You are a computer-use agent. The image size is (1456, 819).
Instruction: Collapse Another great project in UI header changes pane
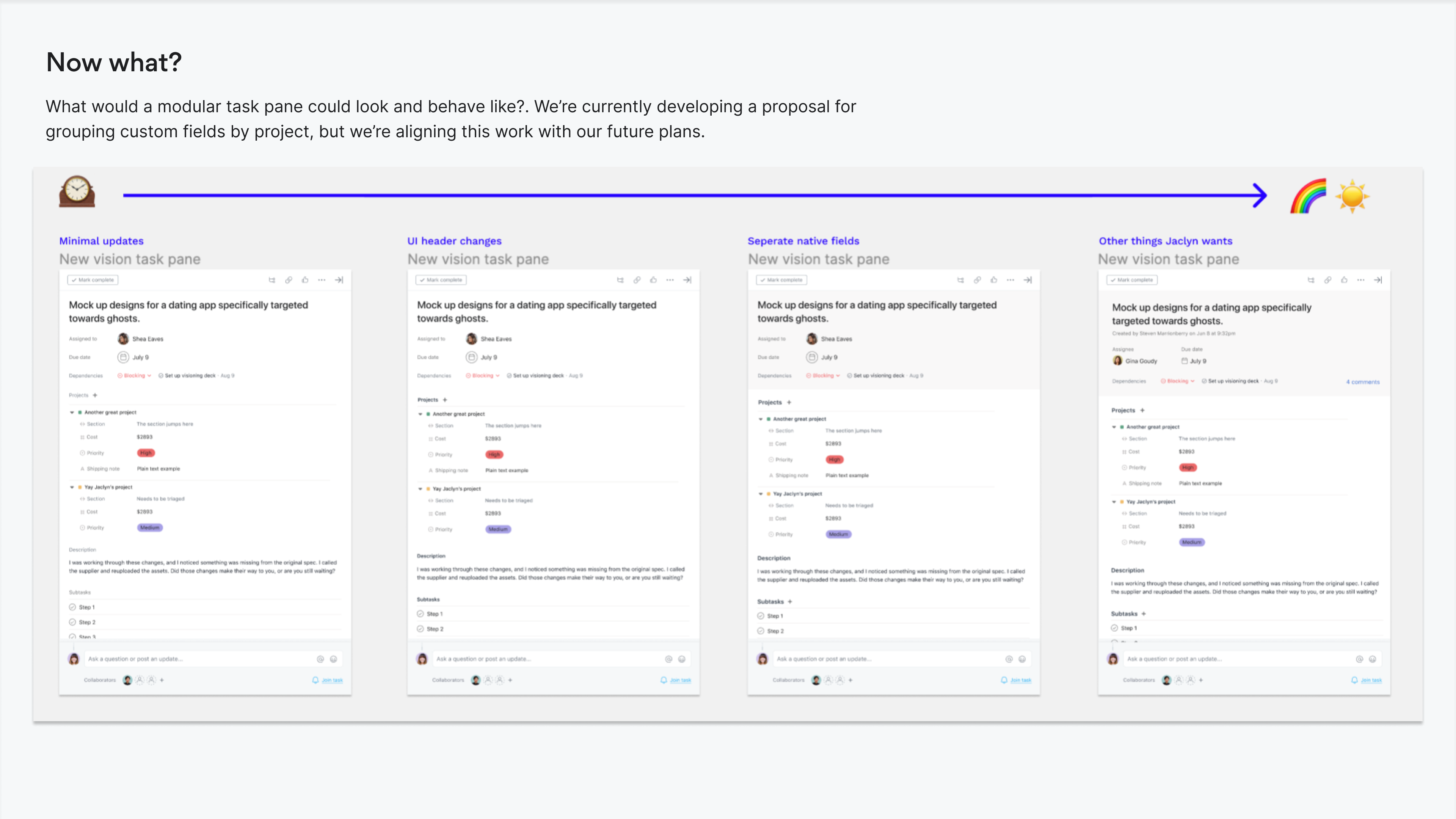click(x=420, y=414)
